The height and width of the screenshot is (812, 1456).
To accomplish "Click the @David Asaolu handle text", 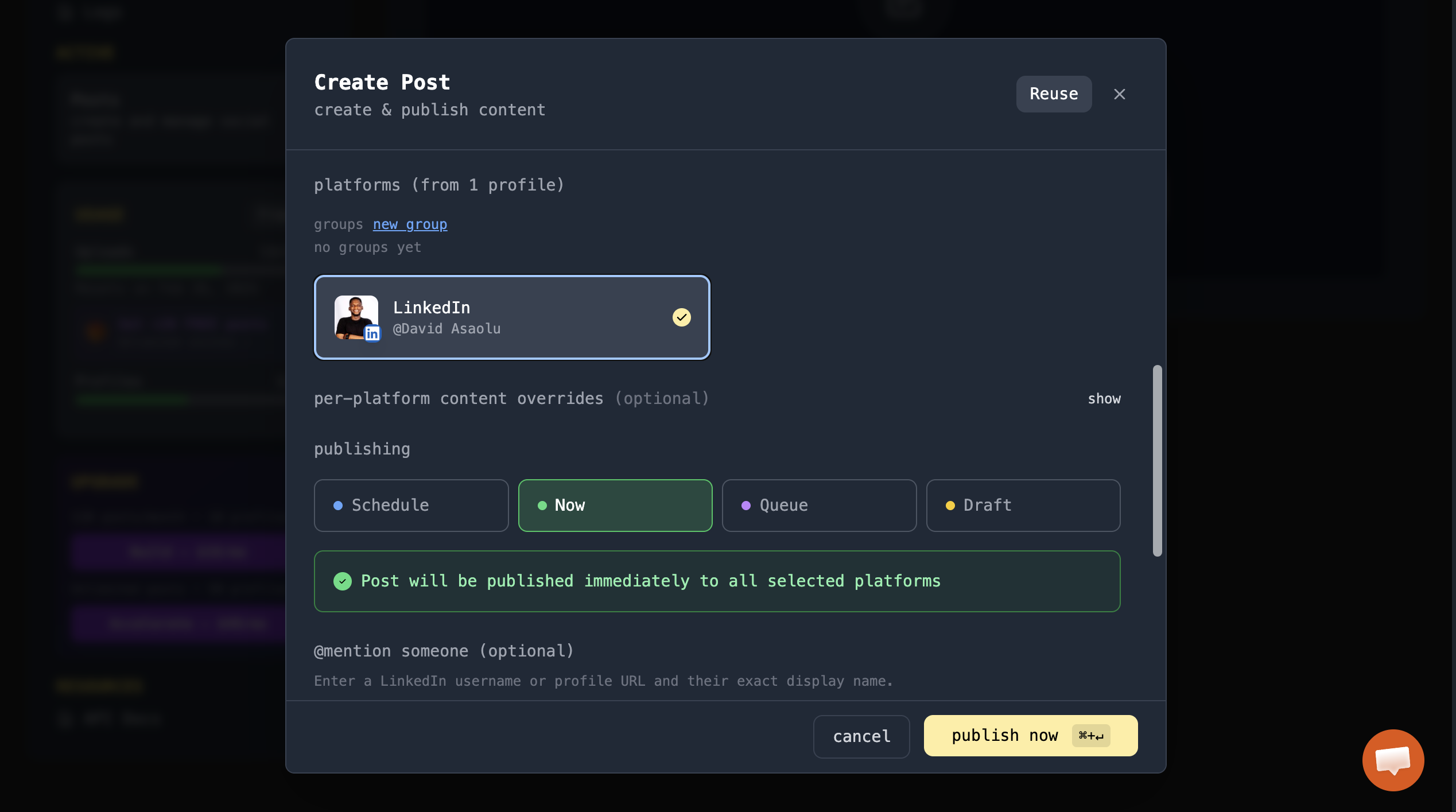I will 446,329.
